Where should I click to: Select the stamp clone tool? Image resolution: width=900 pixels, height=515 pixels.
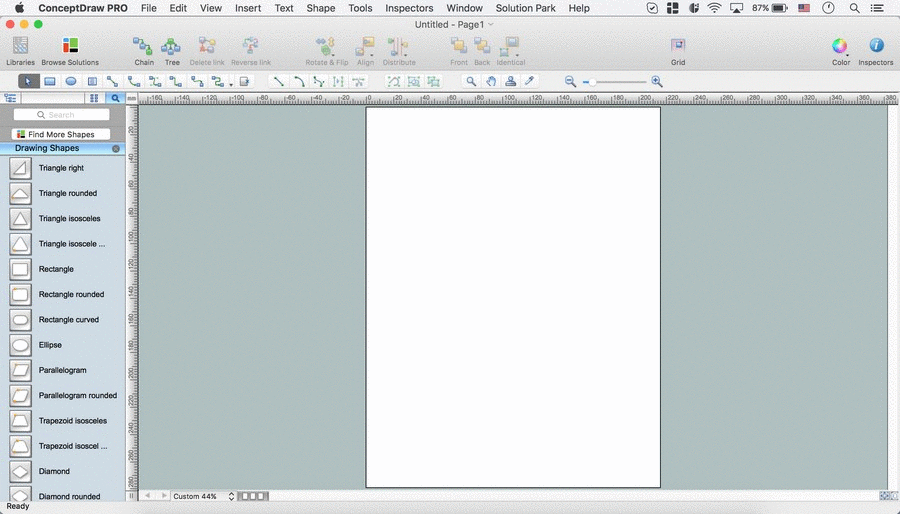[x=510, y=82]
